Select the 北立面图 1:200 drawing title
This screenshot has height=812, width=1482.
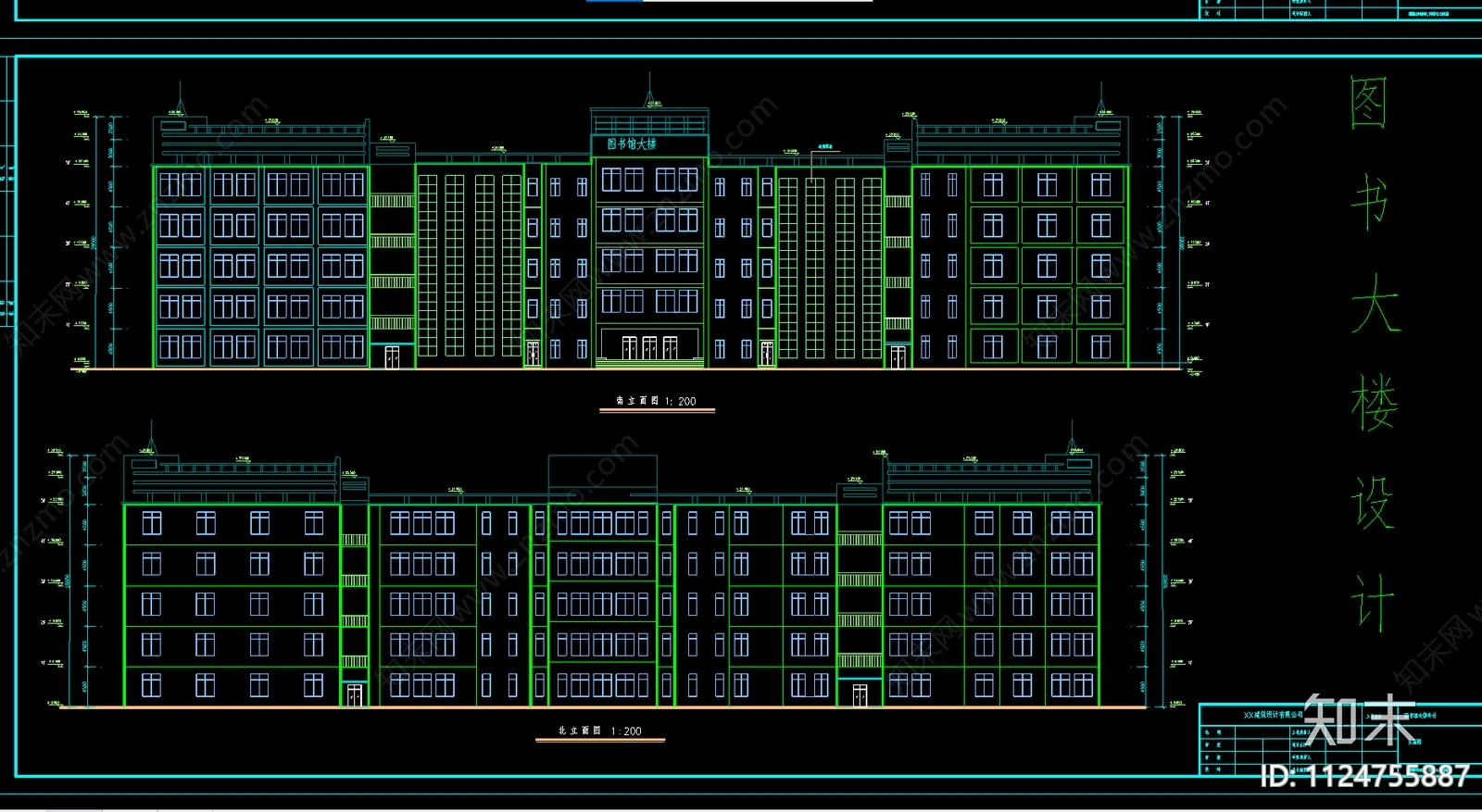(x=599, y=731)
